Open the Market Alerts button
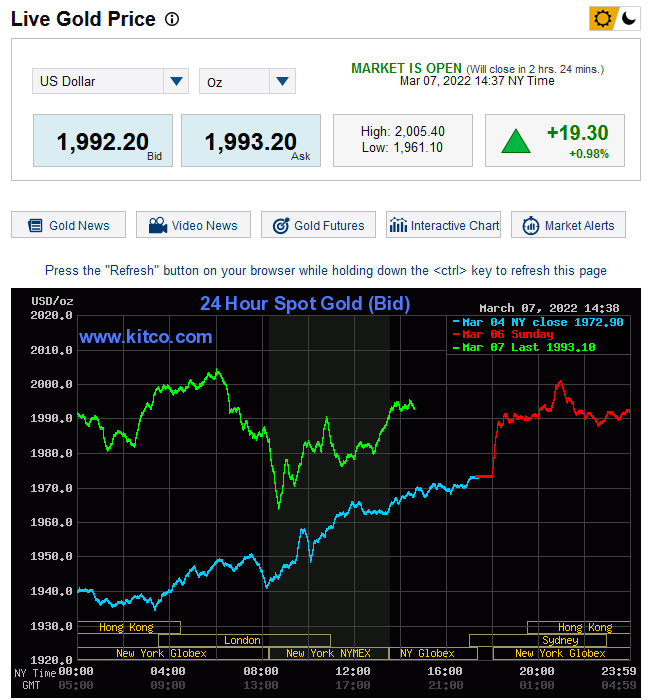This screenshot has height=700, width=649. point(568,225)
